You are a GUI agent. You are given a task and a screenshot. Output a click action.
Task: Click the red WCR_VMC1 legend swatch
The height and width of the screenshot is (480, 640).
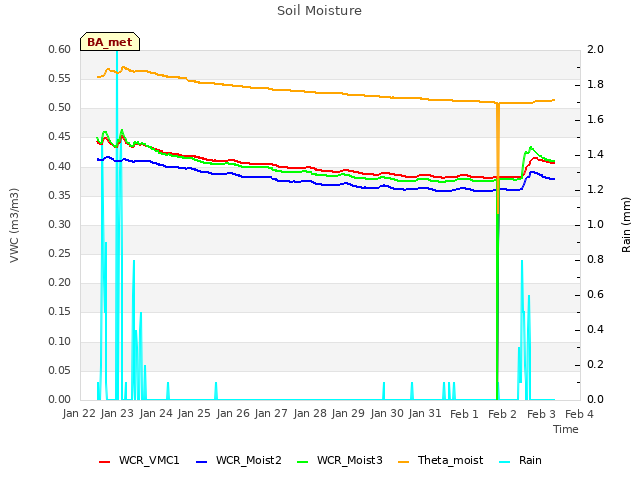tap(104, 462)
